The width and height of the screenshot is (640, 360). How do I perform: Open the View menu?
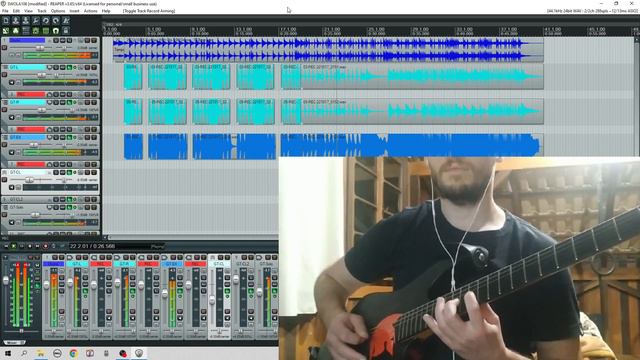click(x=29, y=11)
